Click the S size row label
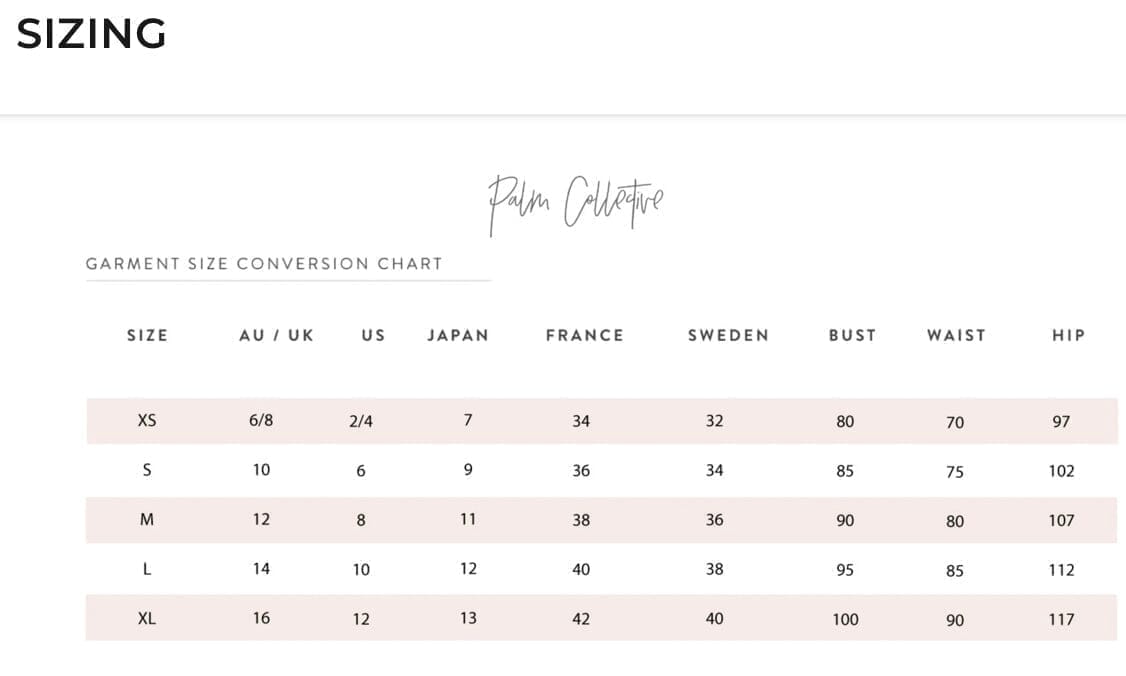 coord(147,470)
